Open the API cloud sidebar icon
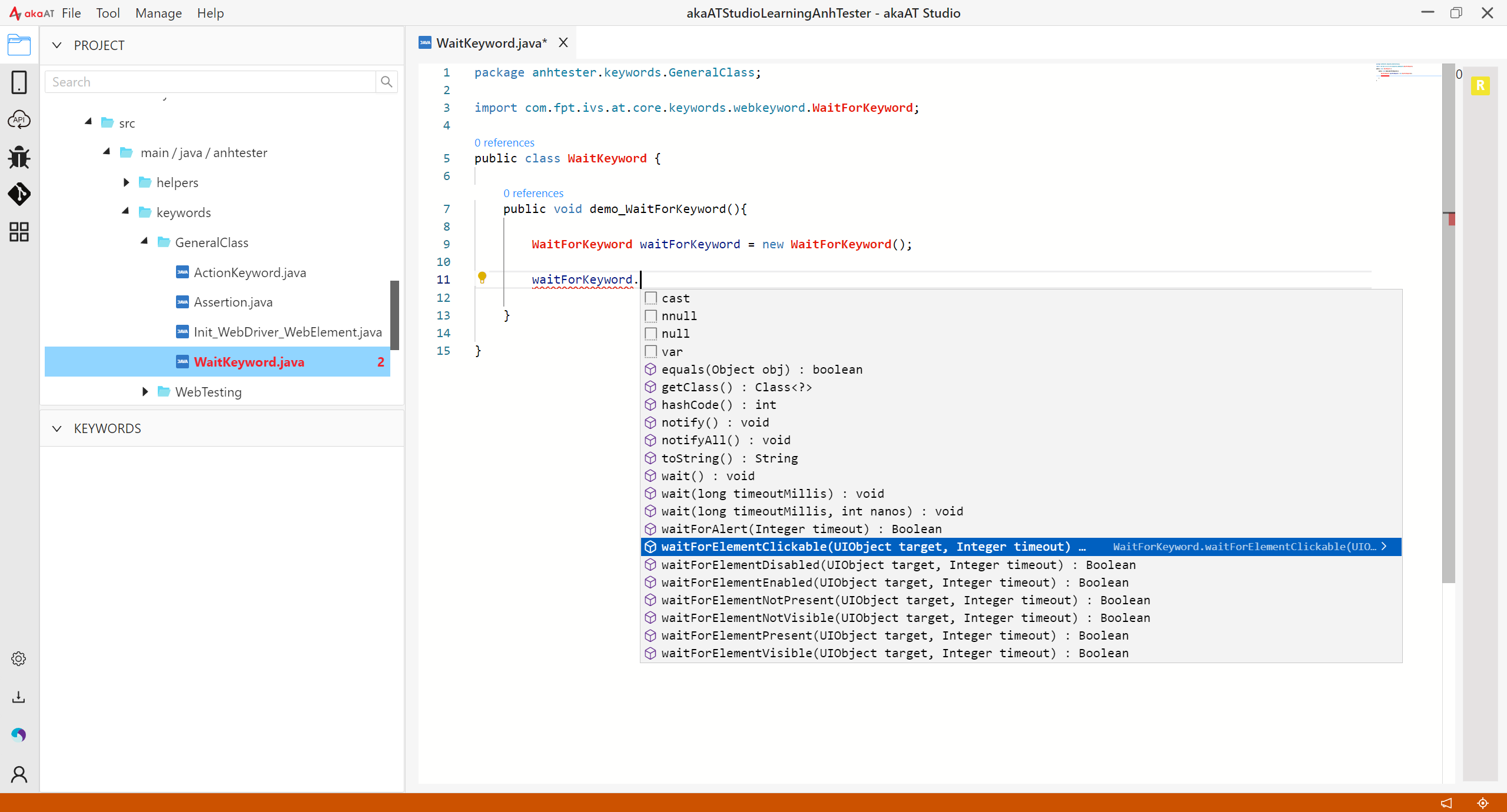The width and height of the screenshot is (1507, 812). coord(19,119)
